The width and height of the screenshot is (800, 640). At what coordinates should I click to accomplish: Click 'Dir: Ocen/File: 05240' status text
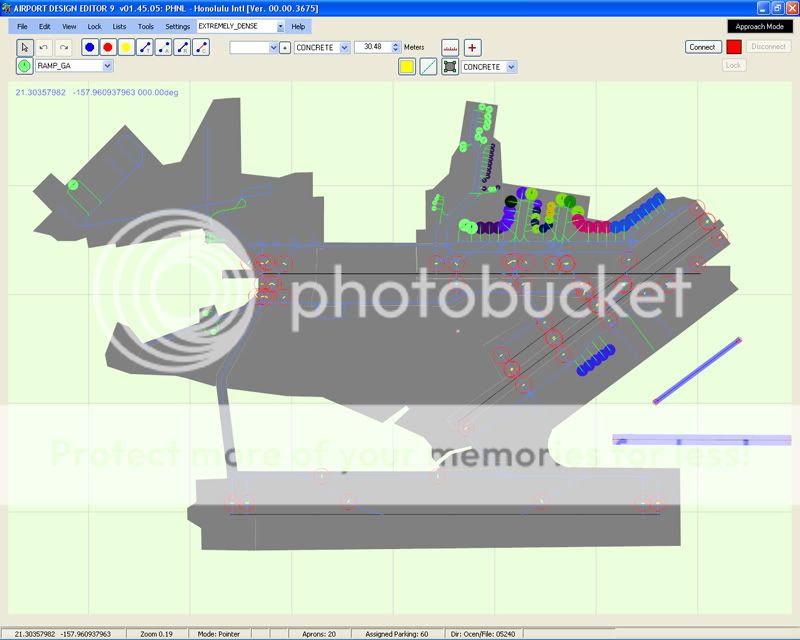point(483,634)
